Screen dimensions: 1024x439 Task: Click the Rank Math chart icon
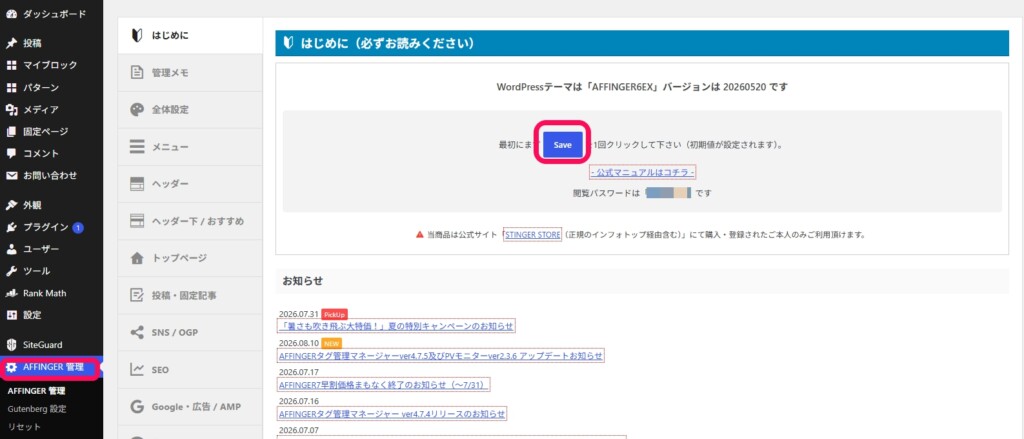click(11, 293)
